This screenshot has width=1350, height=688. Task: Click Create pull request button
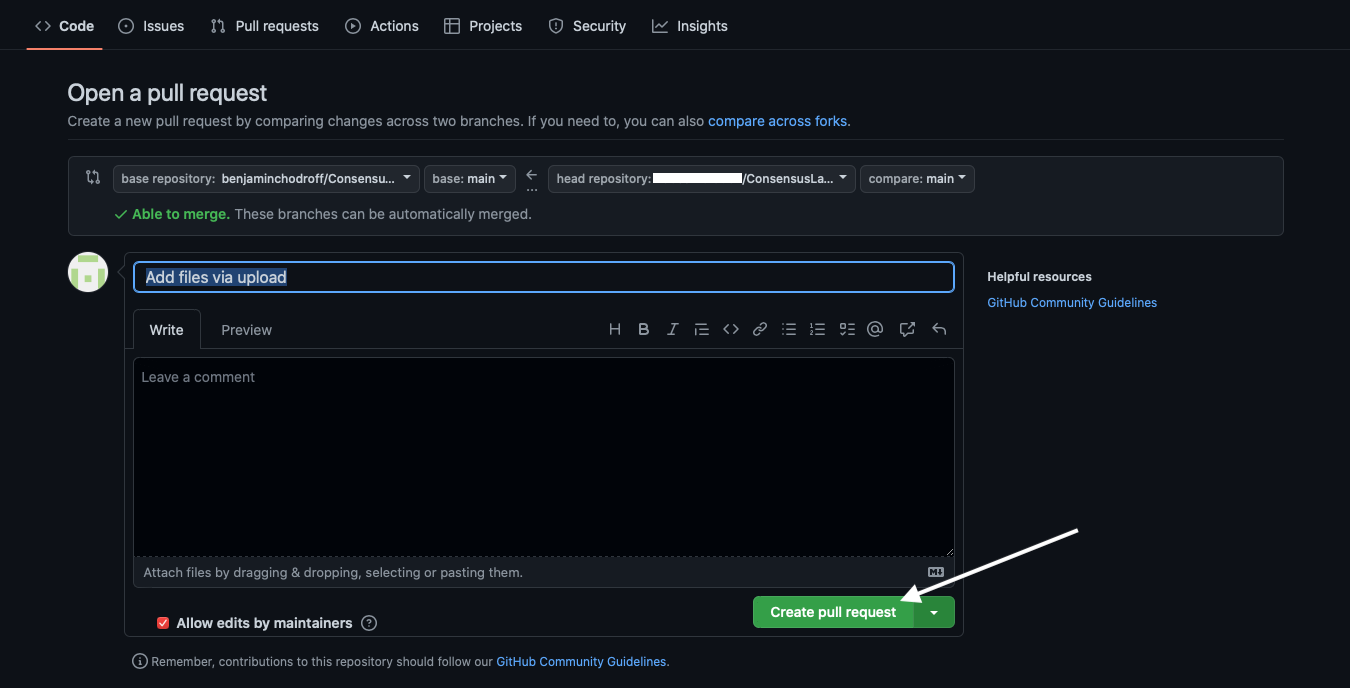coord(833,612)
